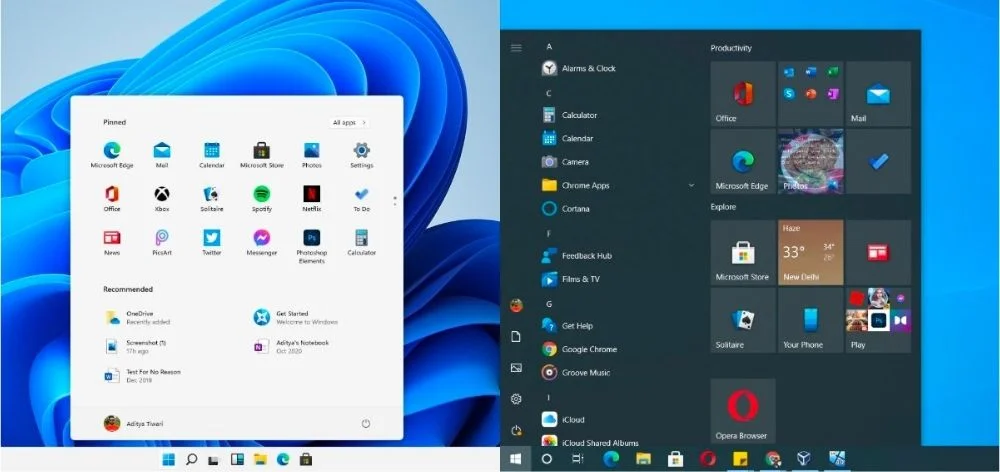Click the Office tile in Productivity
The width and height of the screenshot is (1000, 472).
tap(743, 94)
